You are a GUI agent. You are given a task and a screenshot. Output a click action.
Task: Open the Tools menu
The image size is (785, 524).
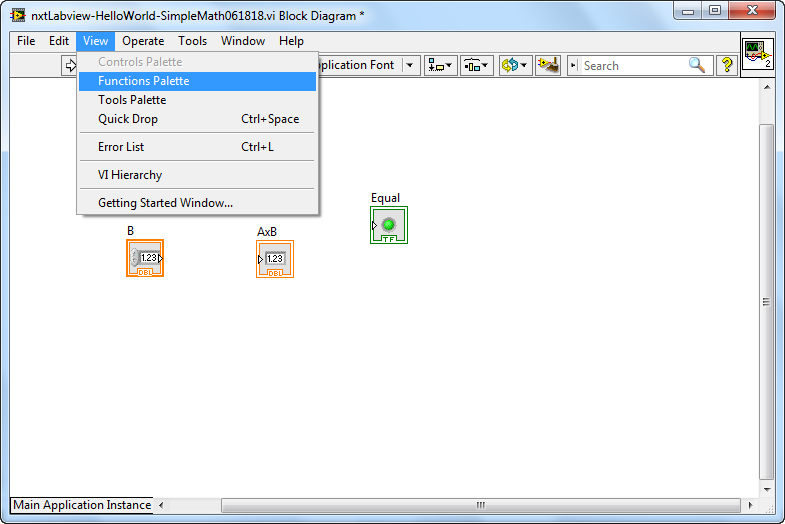click(192, 41)
